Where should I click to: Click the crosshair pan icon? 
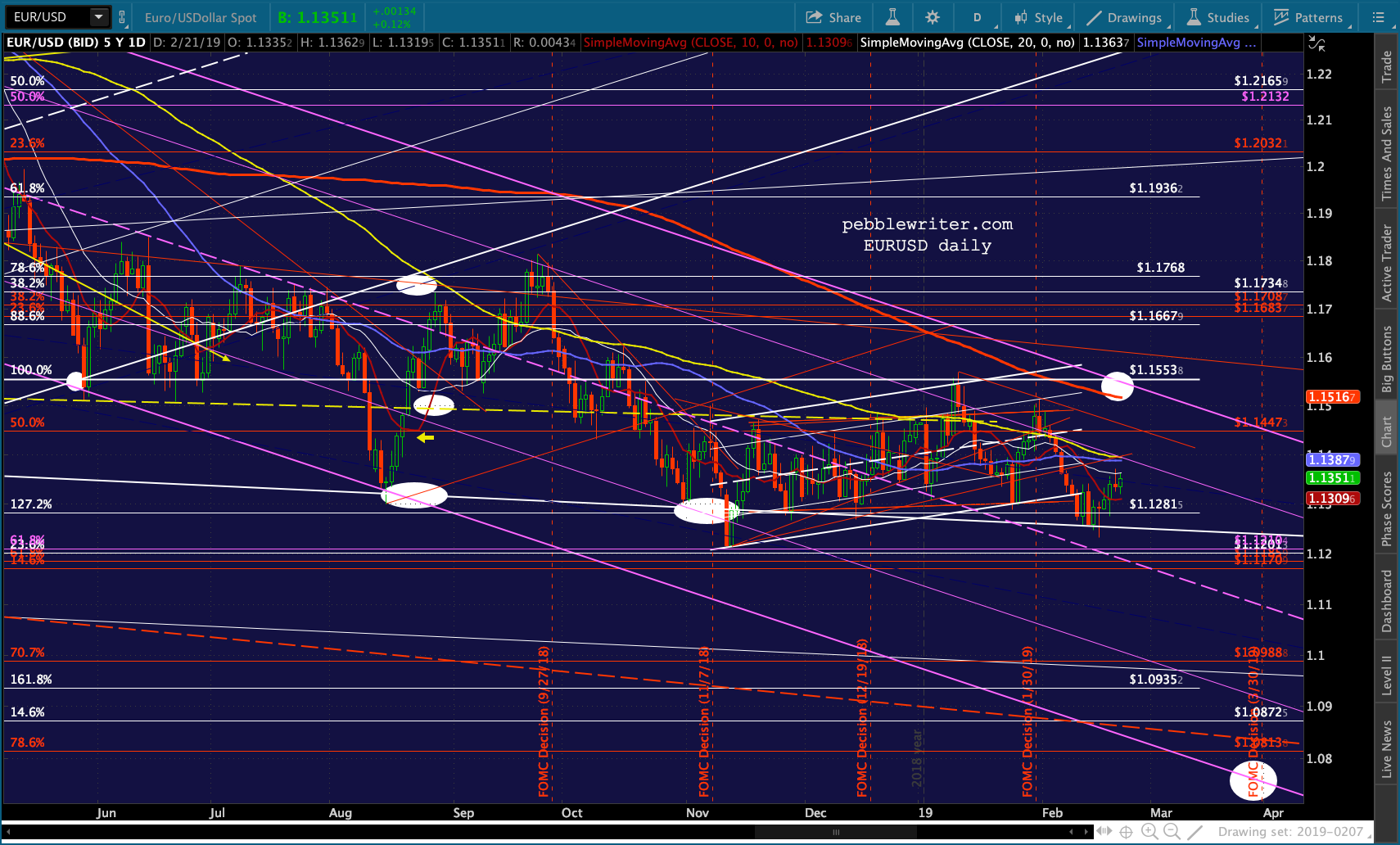1127,832
